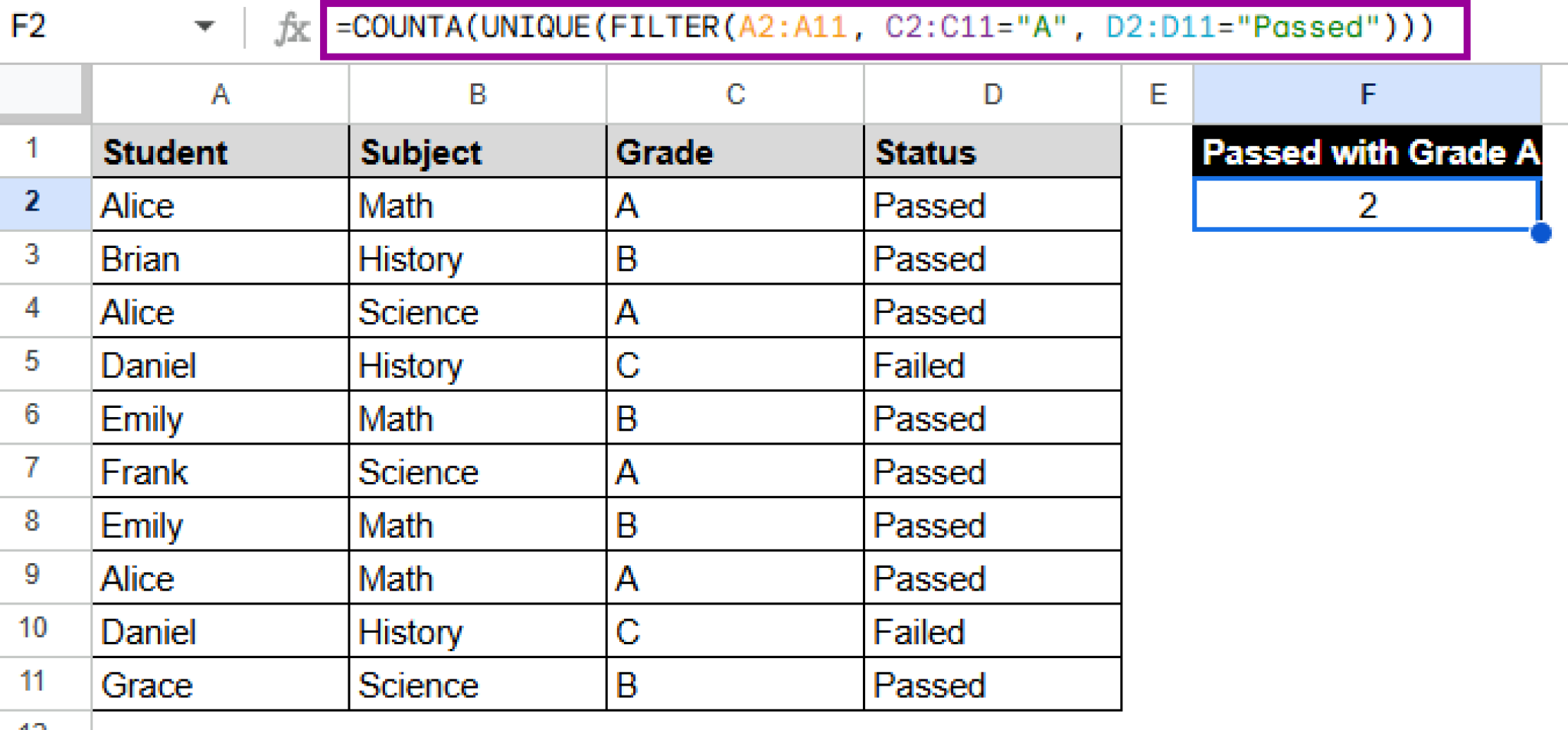The height and width of the screenshot is (730, 1568).
Task: Select column B header
Action: pos(477,94)
